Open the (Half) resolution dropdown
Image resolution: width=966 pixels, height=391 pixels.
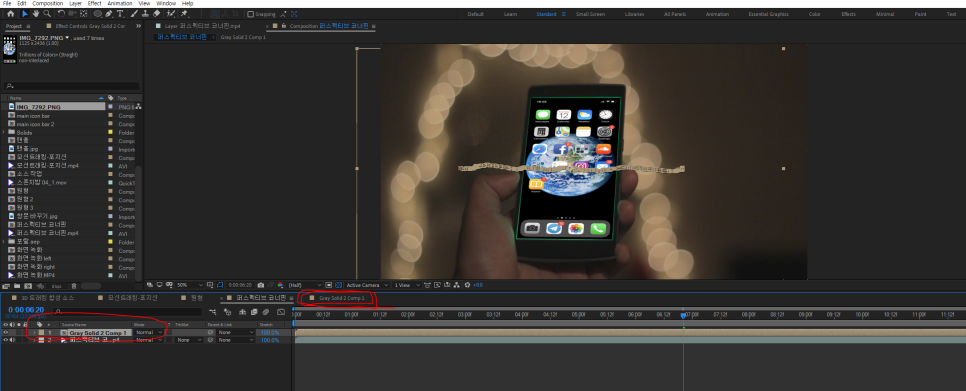click(304, 285)
